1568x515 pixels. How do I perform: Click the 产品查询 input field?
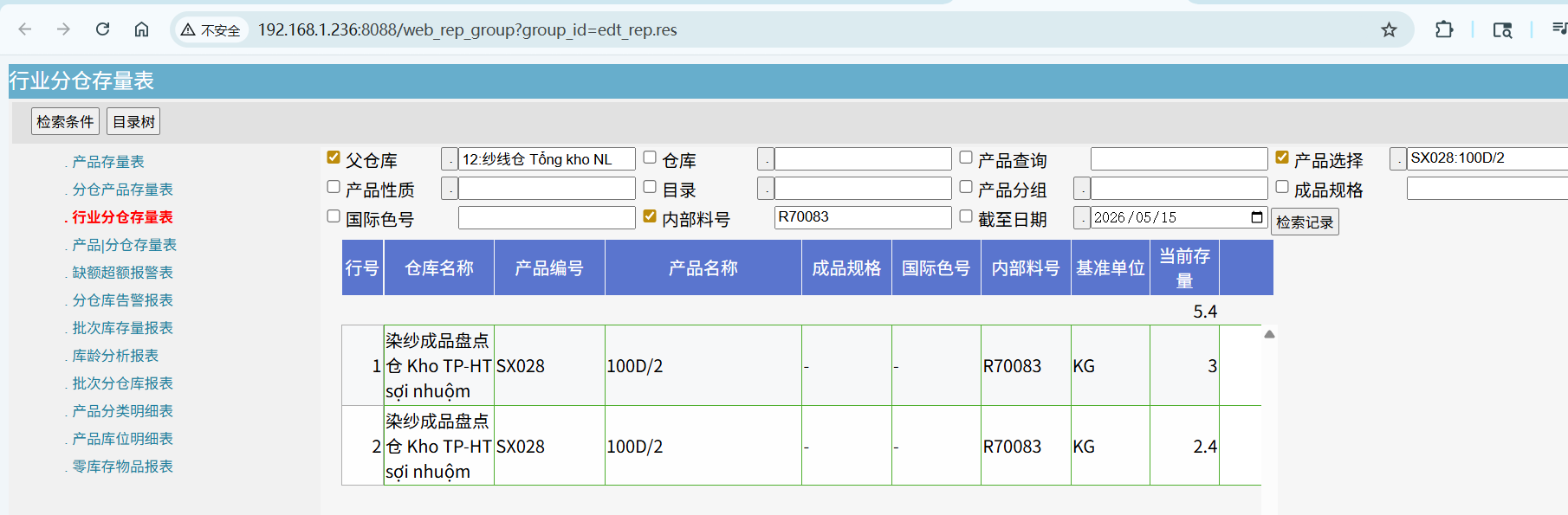coord(1179,159)
